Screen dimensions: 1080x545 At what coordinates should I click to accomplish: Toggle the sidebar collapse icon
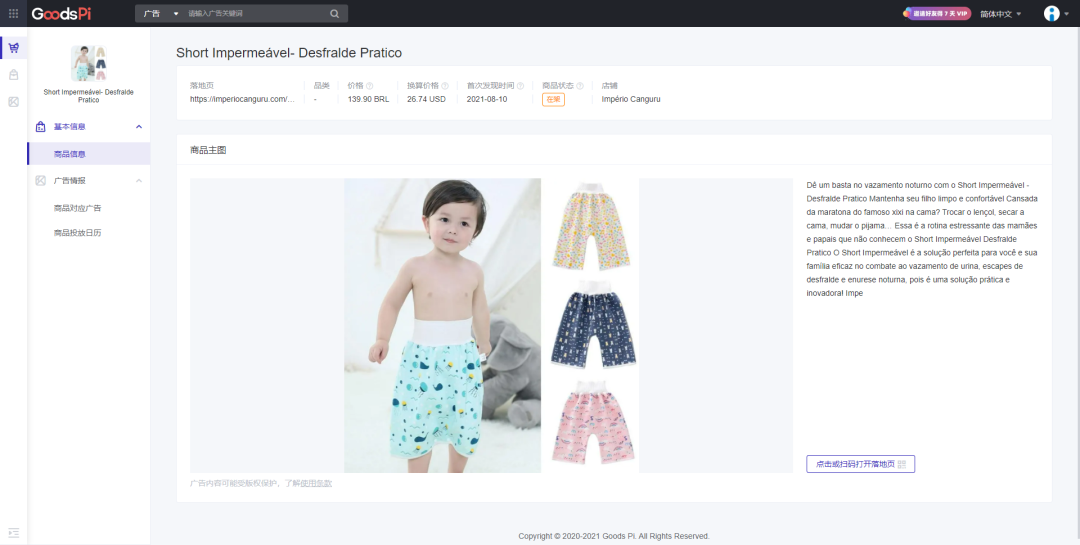click(14, 533)
